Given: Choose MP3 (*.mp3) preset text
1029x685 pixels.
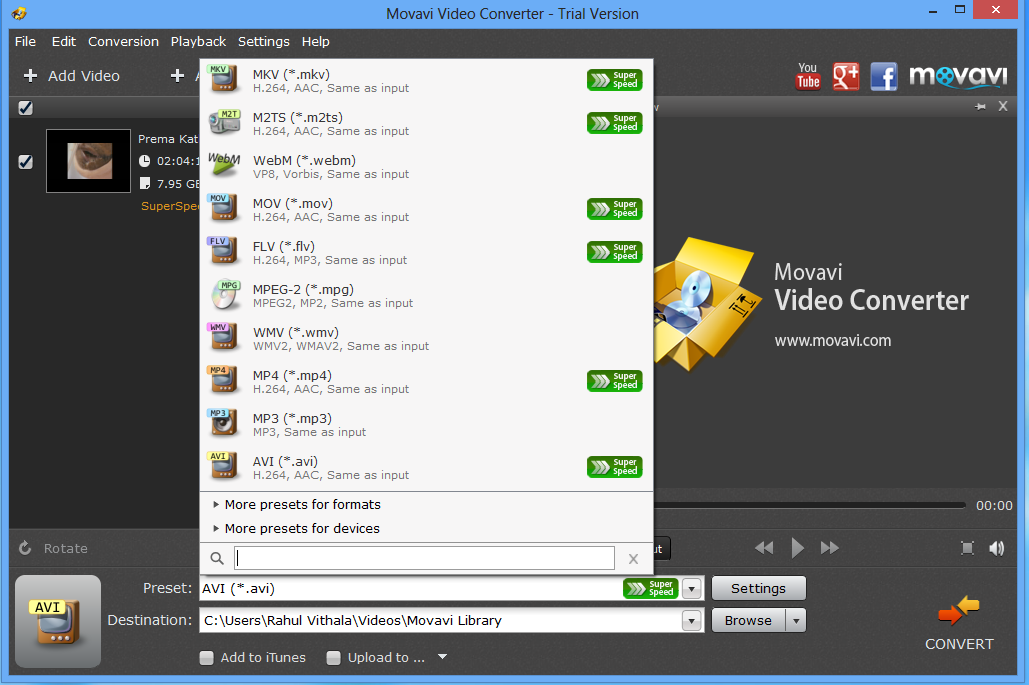Looking at the screenshot, I should pos(292,419).
